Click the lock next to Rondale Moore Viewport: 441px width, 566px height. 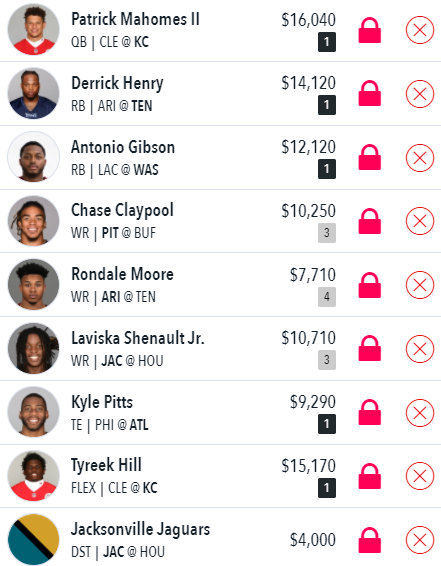[x=370, y=285]
